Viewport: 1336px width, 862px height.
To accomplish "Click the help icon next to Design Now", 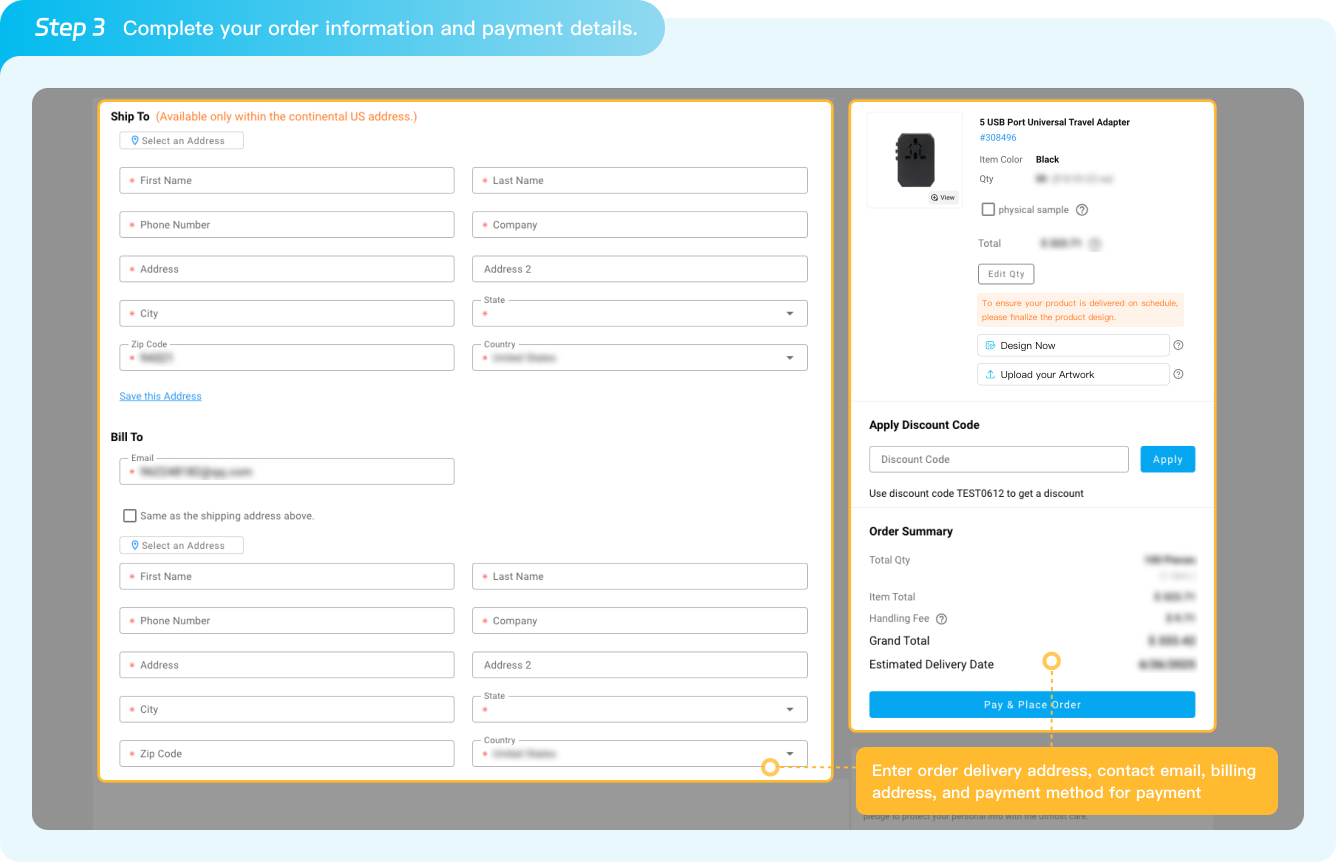I will point(1178,345).
